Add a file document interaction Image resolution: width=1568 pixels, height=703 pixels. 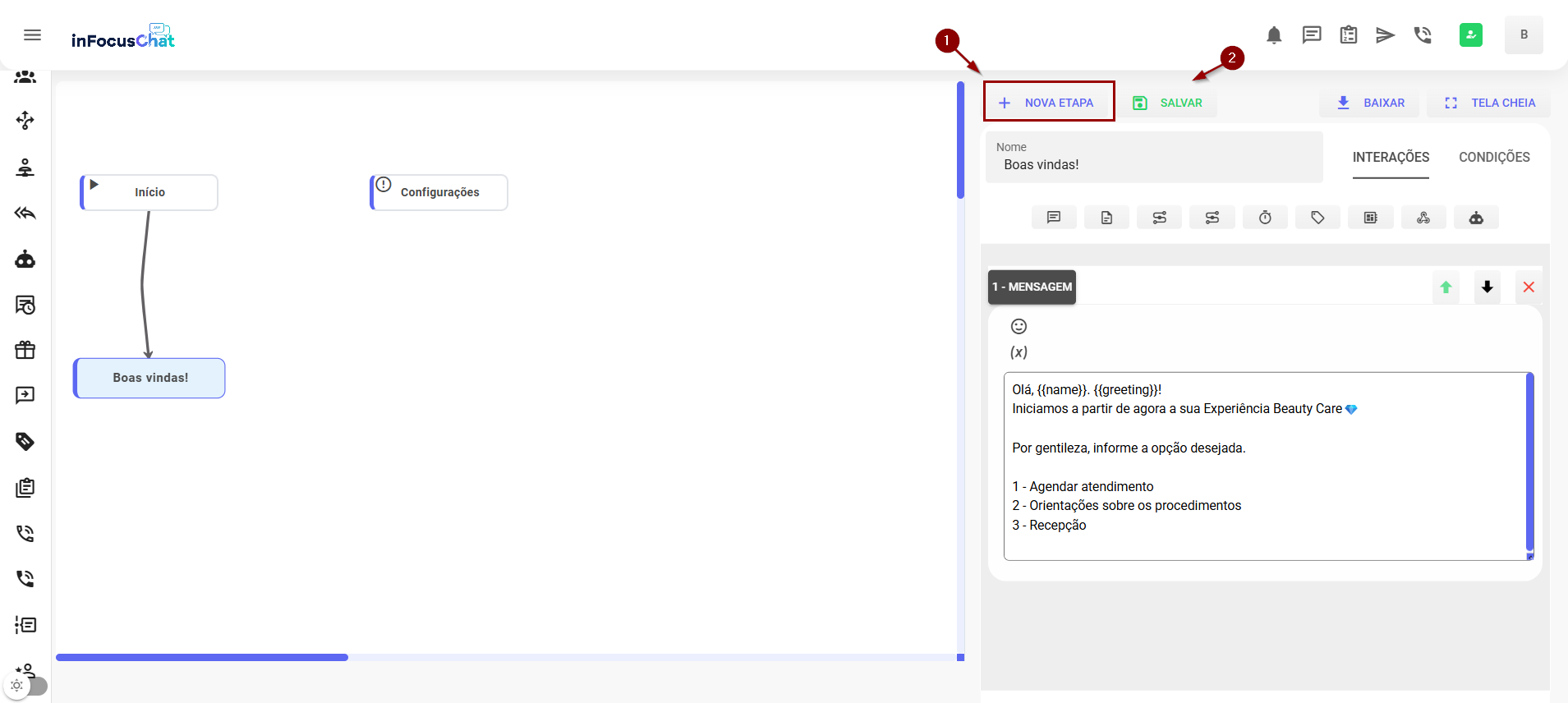coord(1106,218)
